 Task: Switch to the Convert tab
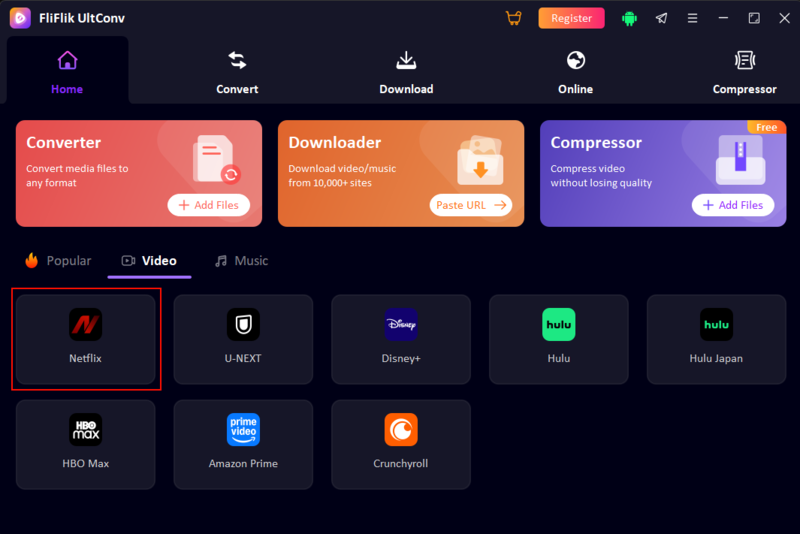coord(237,71)
